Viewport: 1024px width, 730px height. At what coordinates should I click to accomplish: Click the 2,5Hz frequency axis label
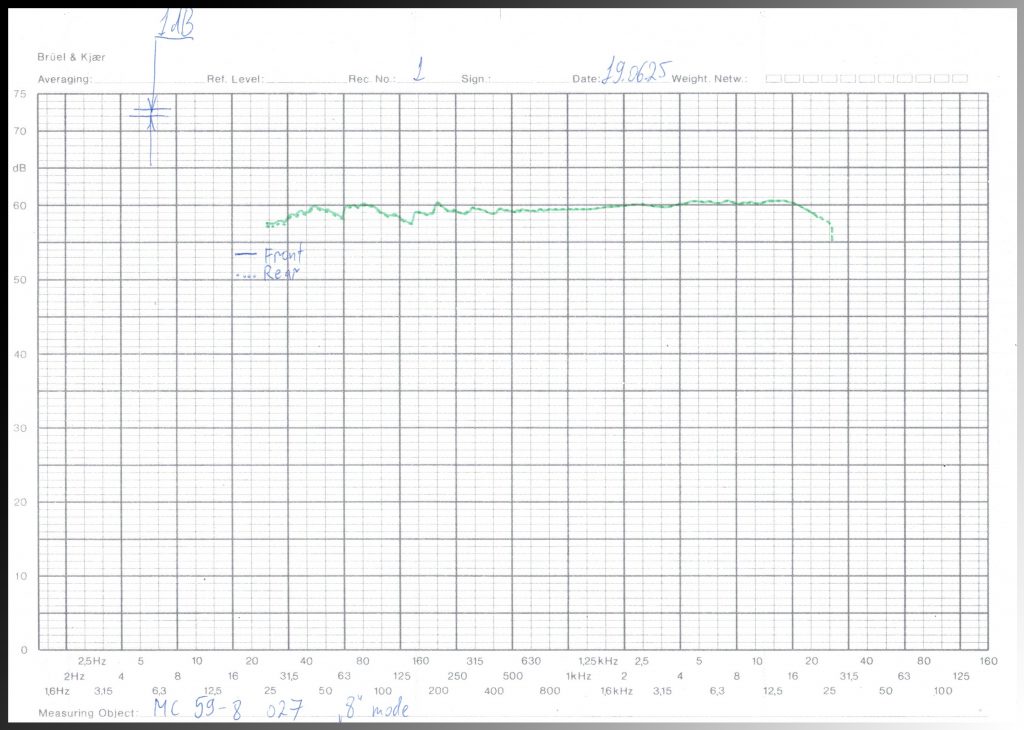click(x=92, y=661)
